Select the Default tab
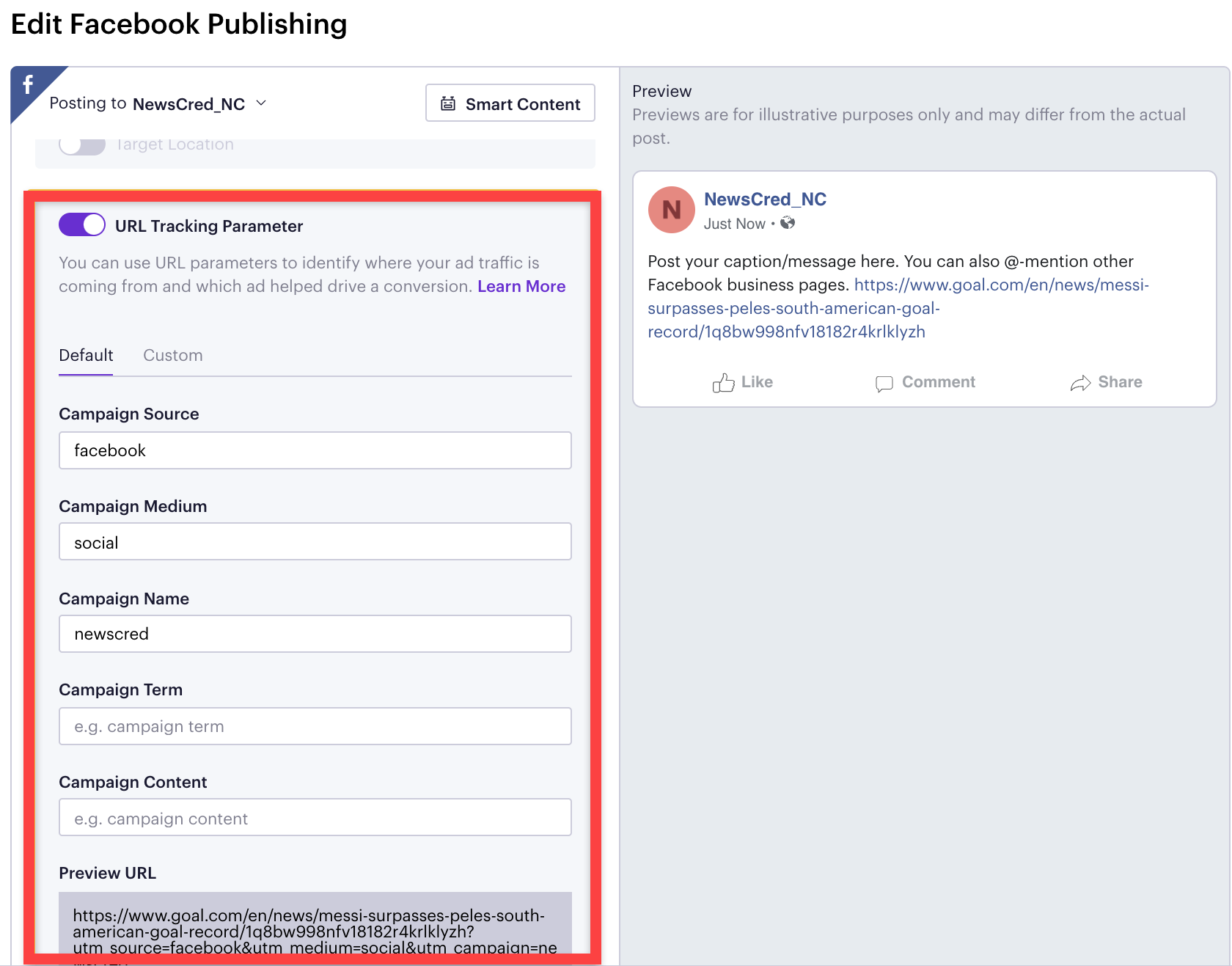The height and width of the screenshot is (966, 1232). pyautogui.click(x=86, y=355)
